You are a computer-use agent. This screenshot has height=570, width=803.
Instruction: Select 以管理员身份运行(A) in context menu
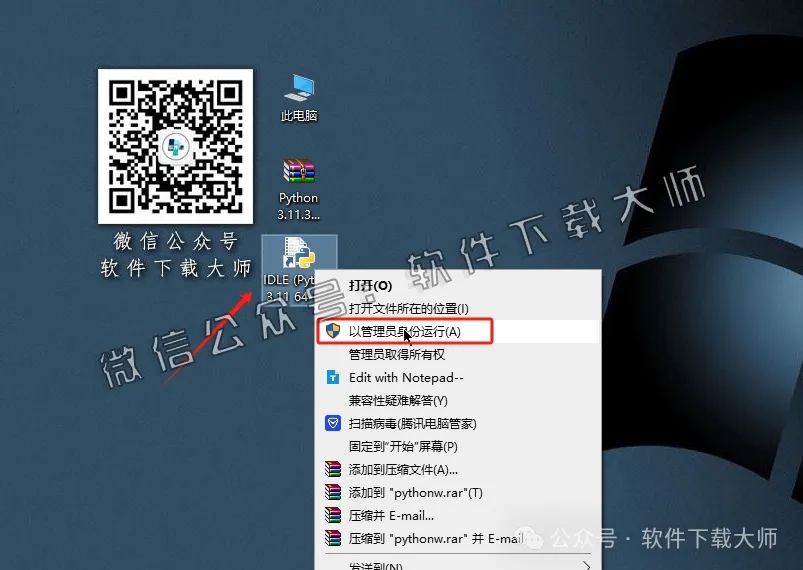point(458,331)
